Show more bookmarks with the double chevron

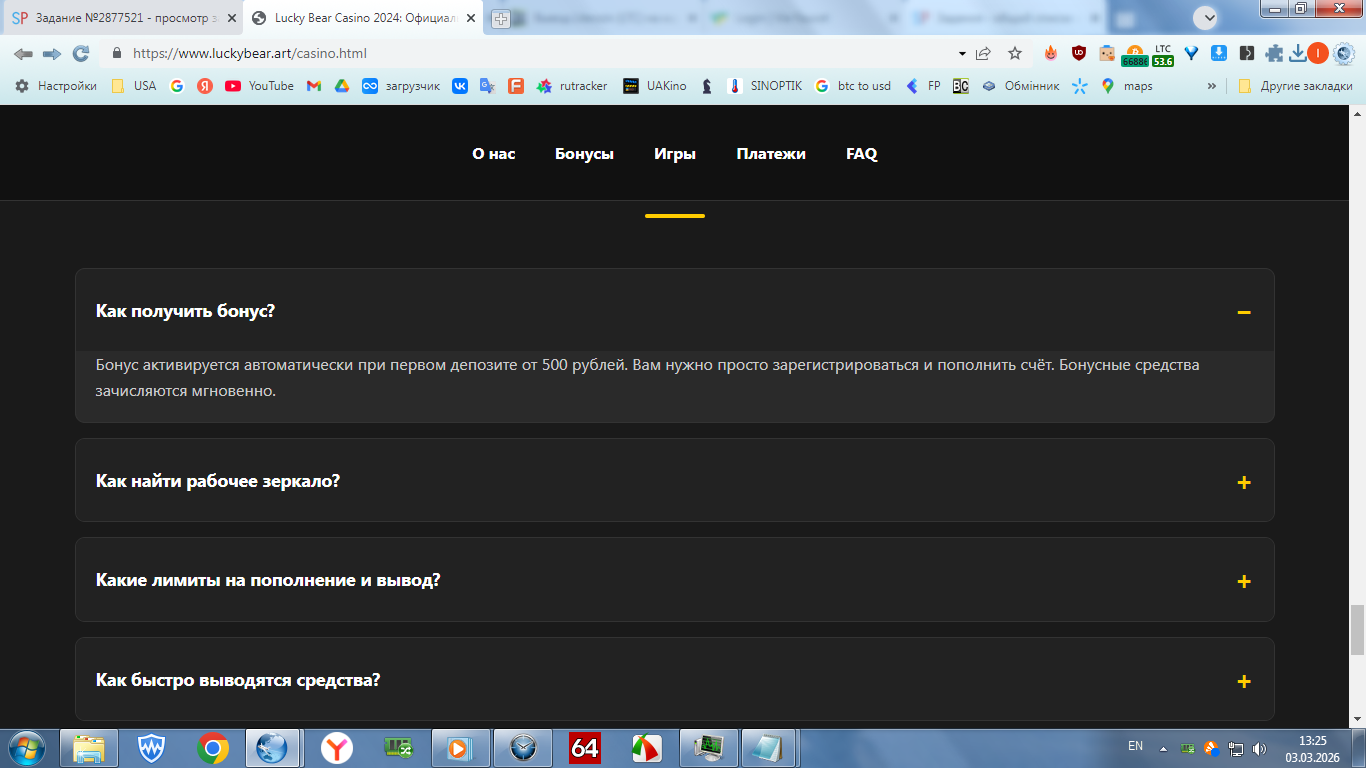point(1212,86)
